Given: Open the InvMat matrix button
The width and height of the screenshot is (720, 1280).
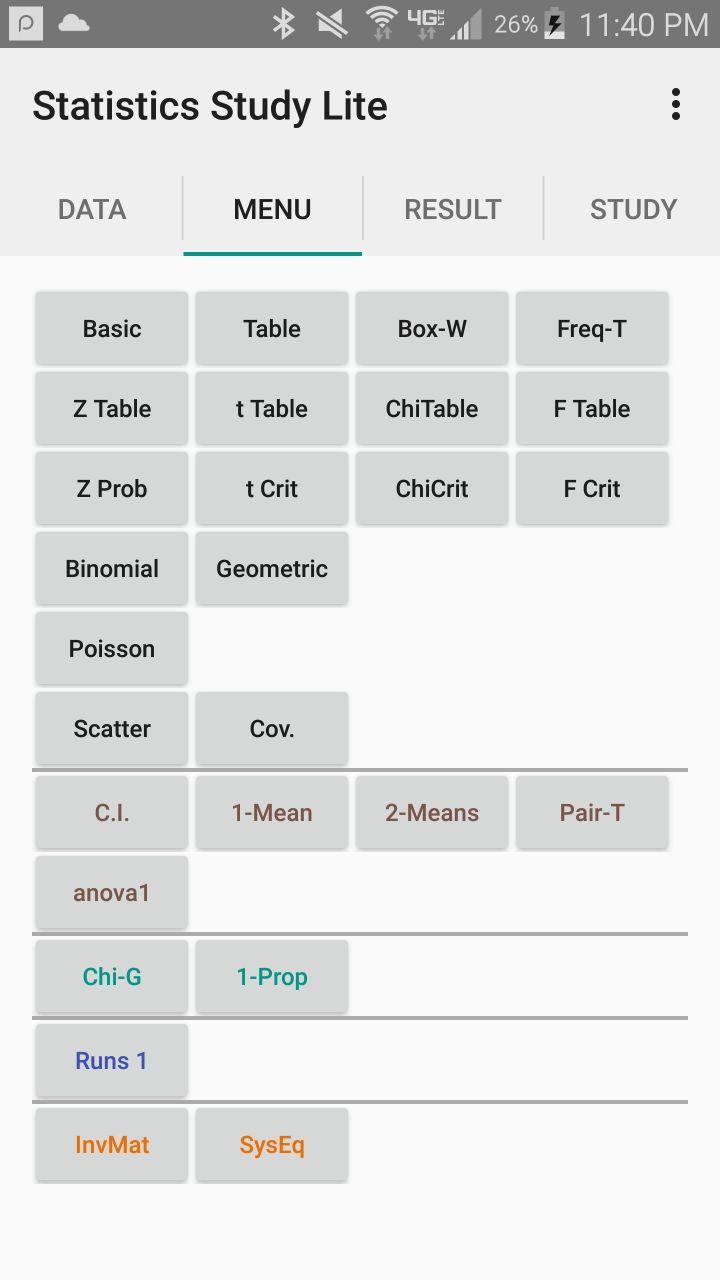Looking at the screenshot, I should pos(112,1145).
